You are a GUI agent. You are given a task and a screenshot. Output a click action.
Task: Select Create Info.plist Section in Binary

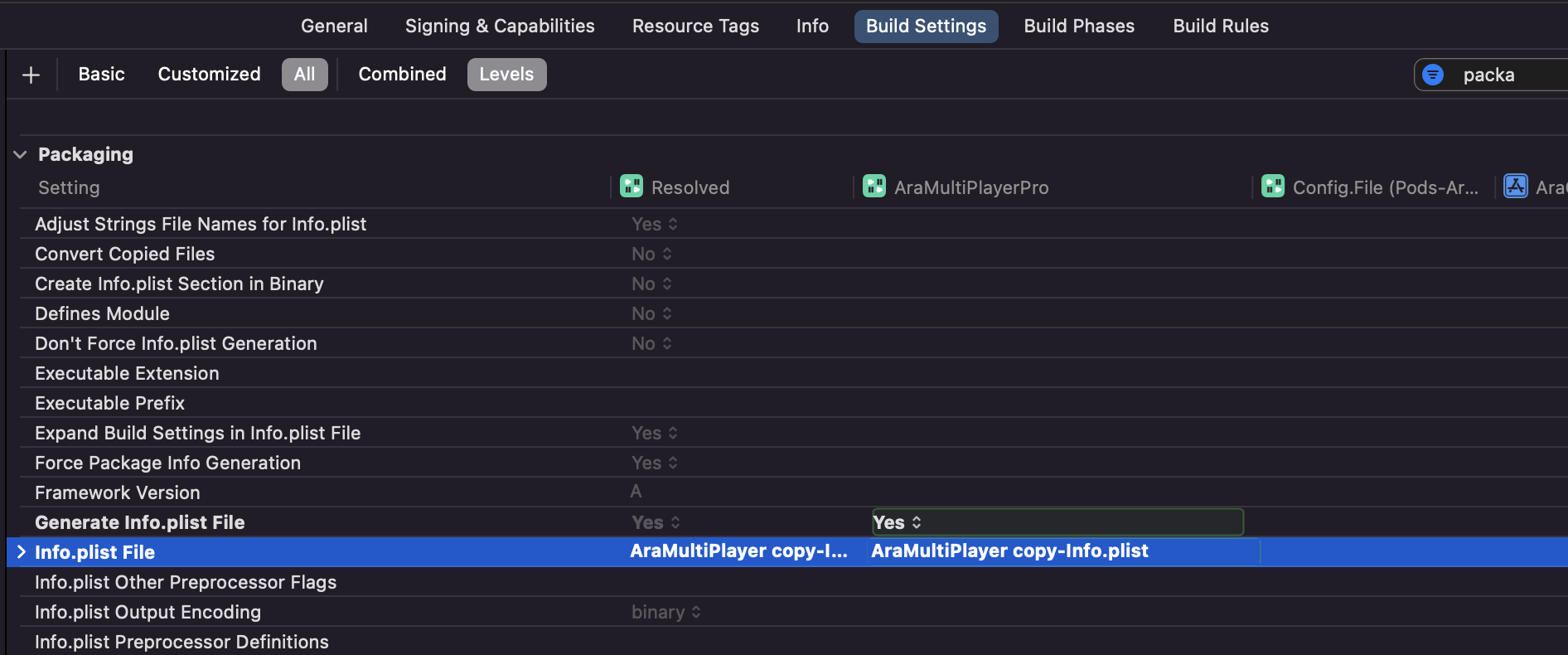pyautogui.click(x=179, y=284)
